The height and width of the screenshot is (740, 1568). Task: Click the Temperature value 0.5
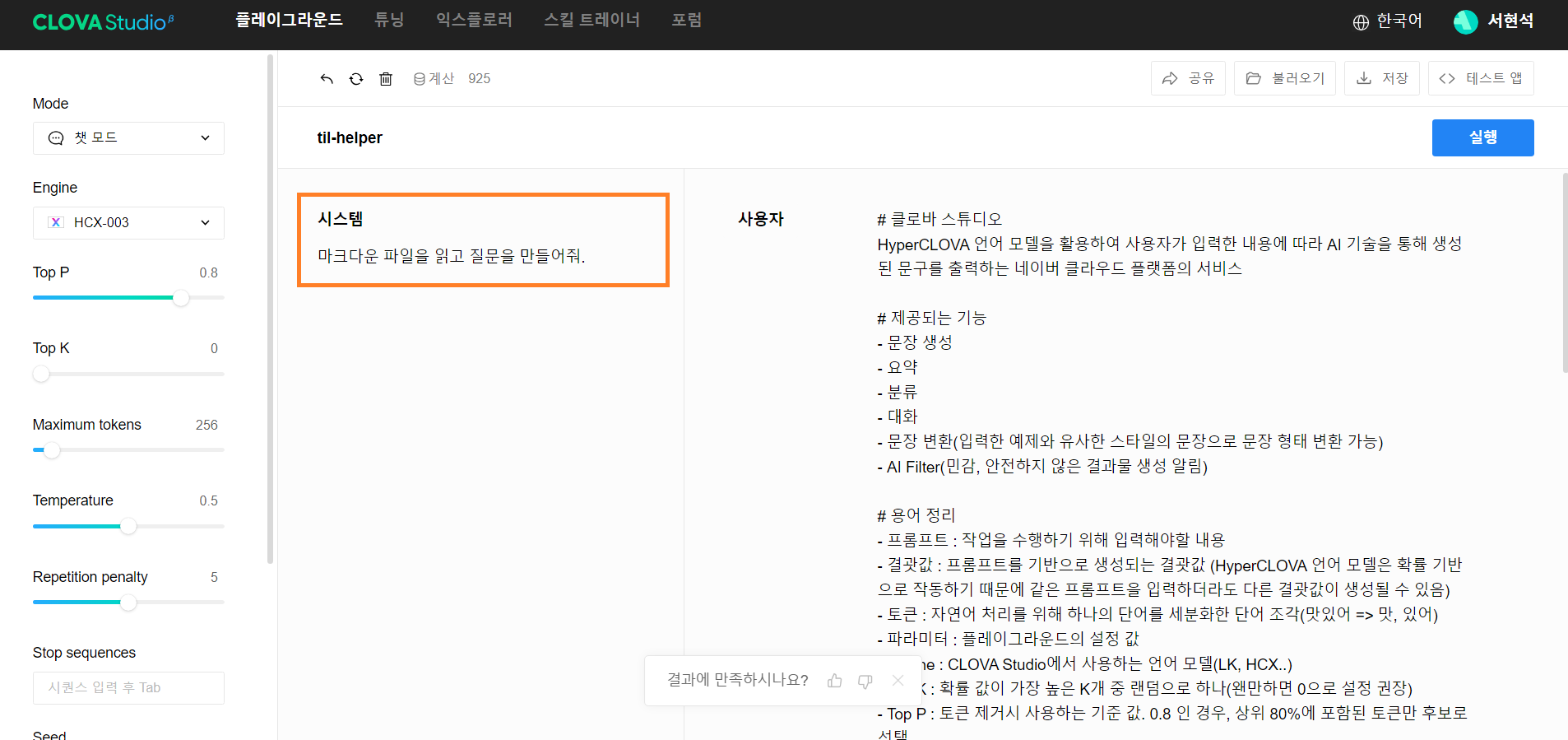[208, 500]
